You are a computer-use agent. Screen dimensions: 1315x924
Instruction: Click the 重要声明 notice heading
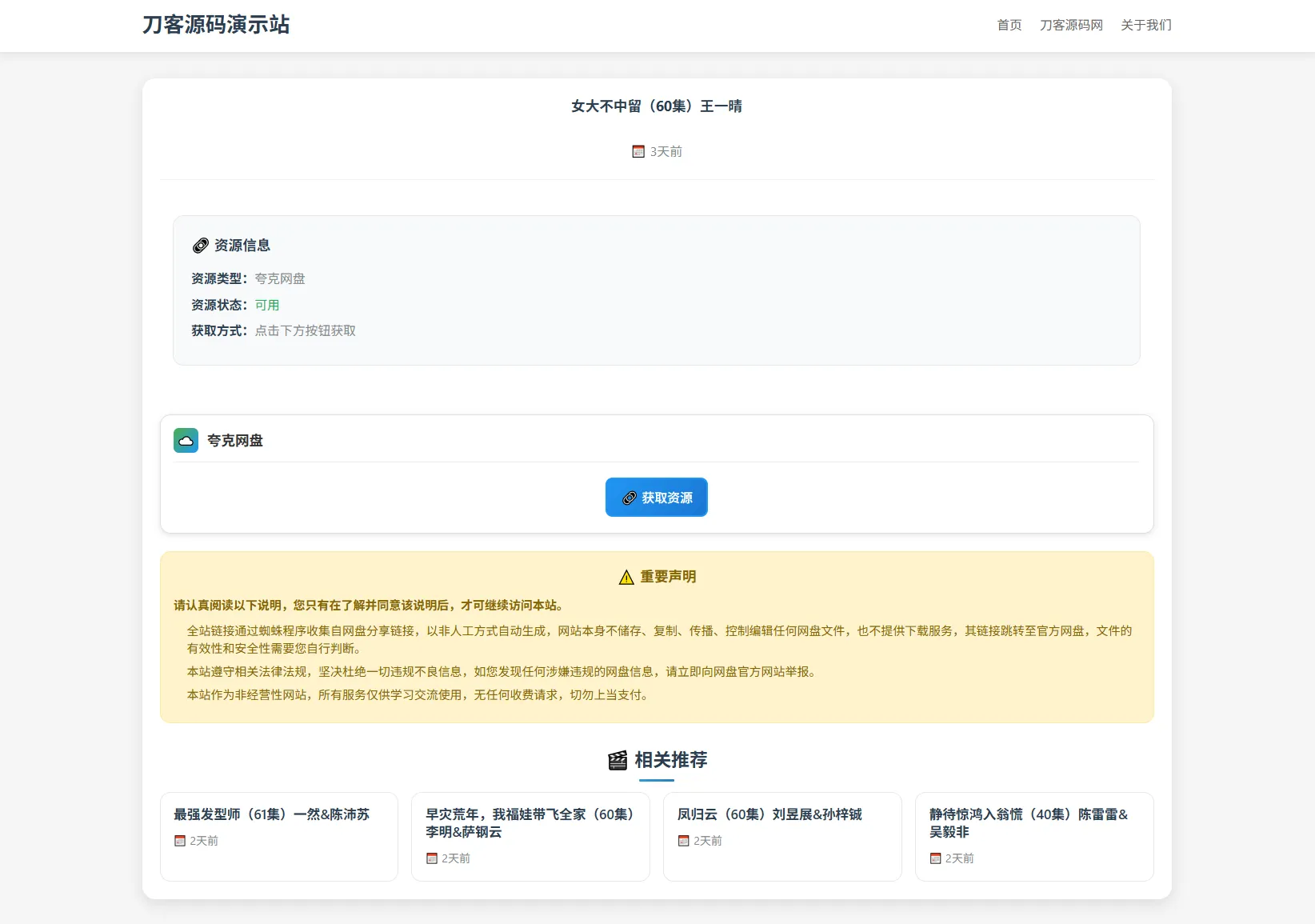coord(668,576)
